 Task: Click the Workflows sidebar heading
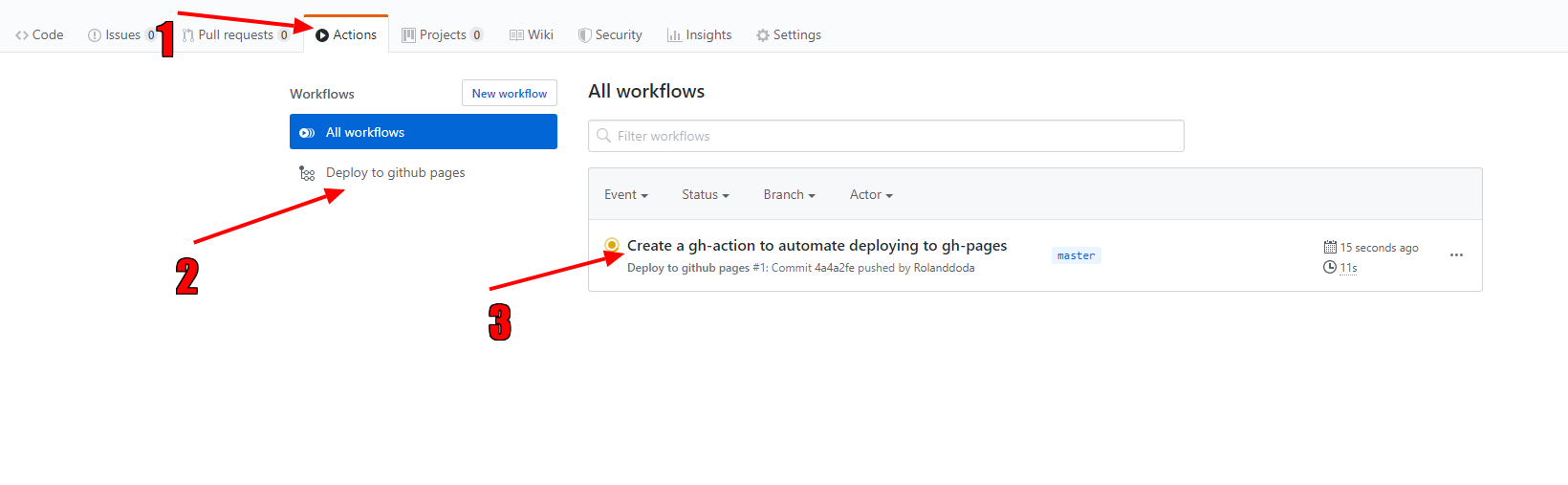(322, 94)
